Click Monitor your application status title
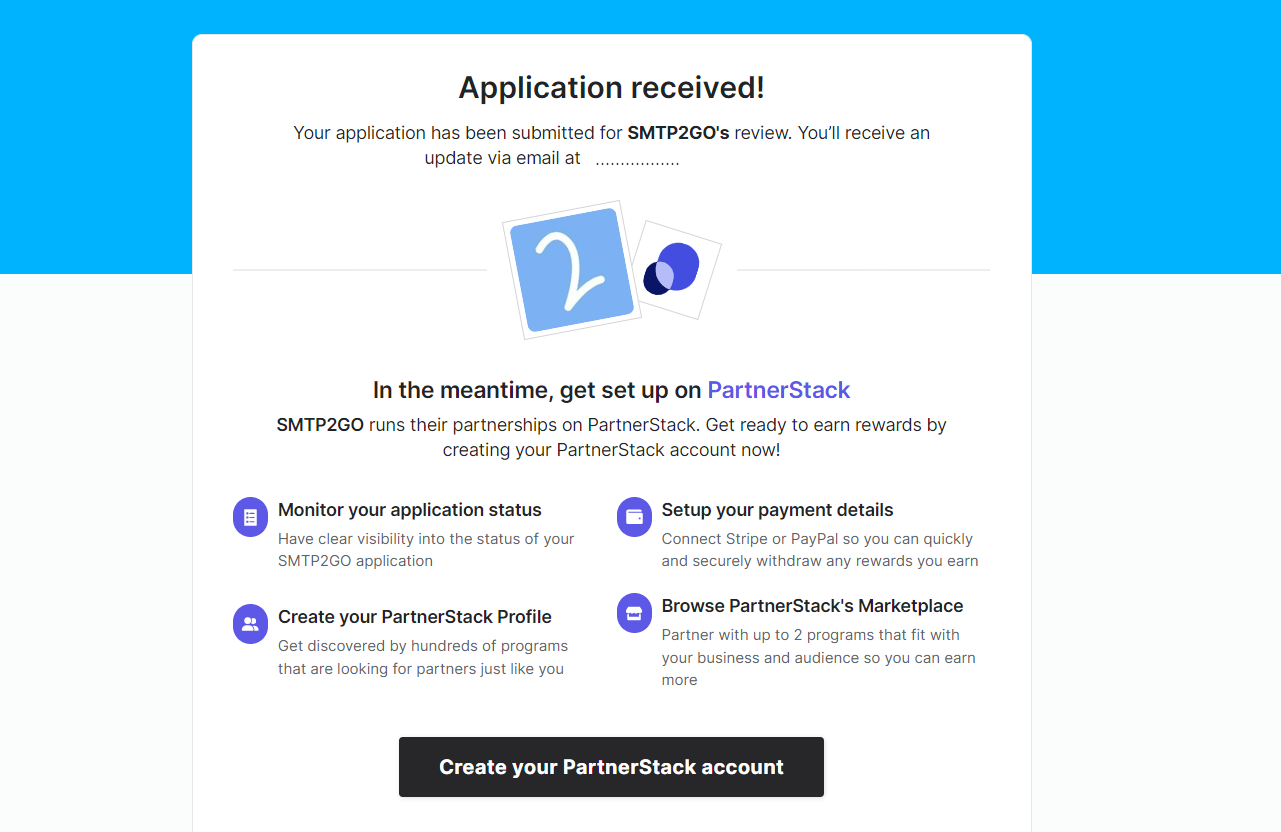The width and height of the screenshot is (1281, 832). [410, 510]
